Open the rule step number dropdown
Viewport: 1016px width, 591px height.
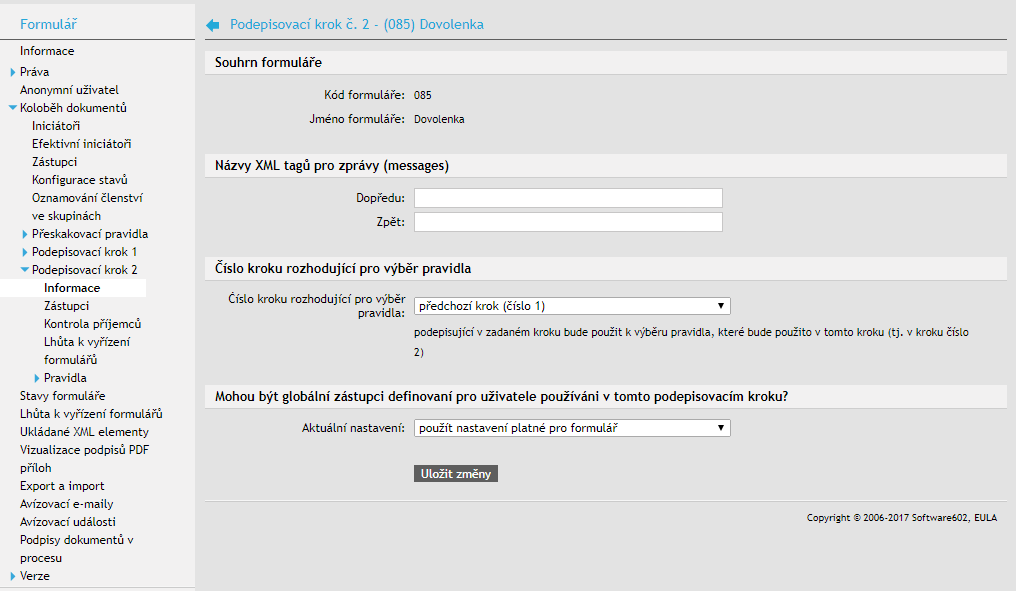(x=572, y=306)
